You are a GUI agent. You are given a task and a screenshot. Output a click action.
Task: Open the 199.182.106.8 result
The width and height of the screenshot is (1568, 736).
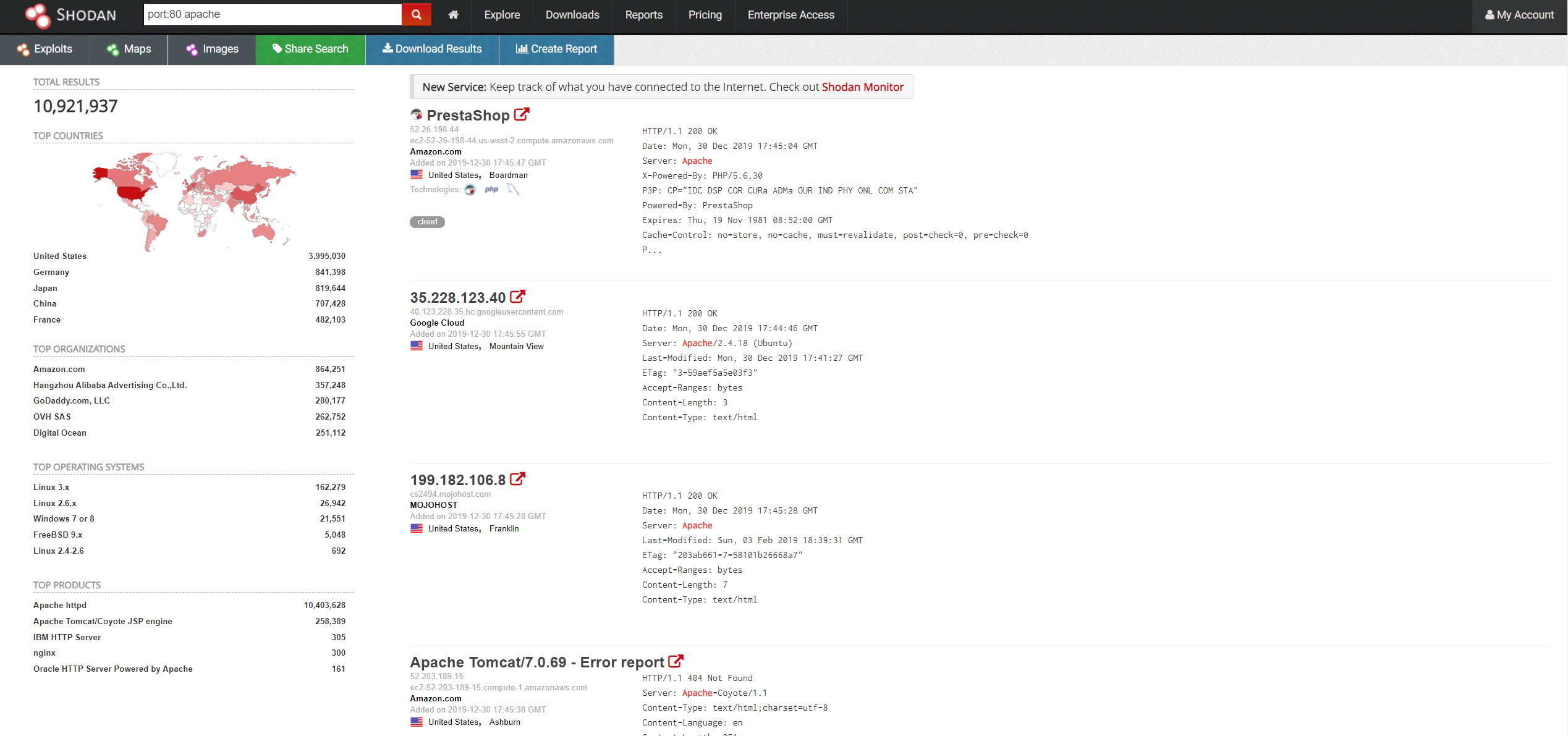(458, 480)
